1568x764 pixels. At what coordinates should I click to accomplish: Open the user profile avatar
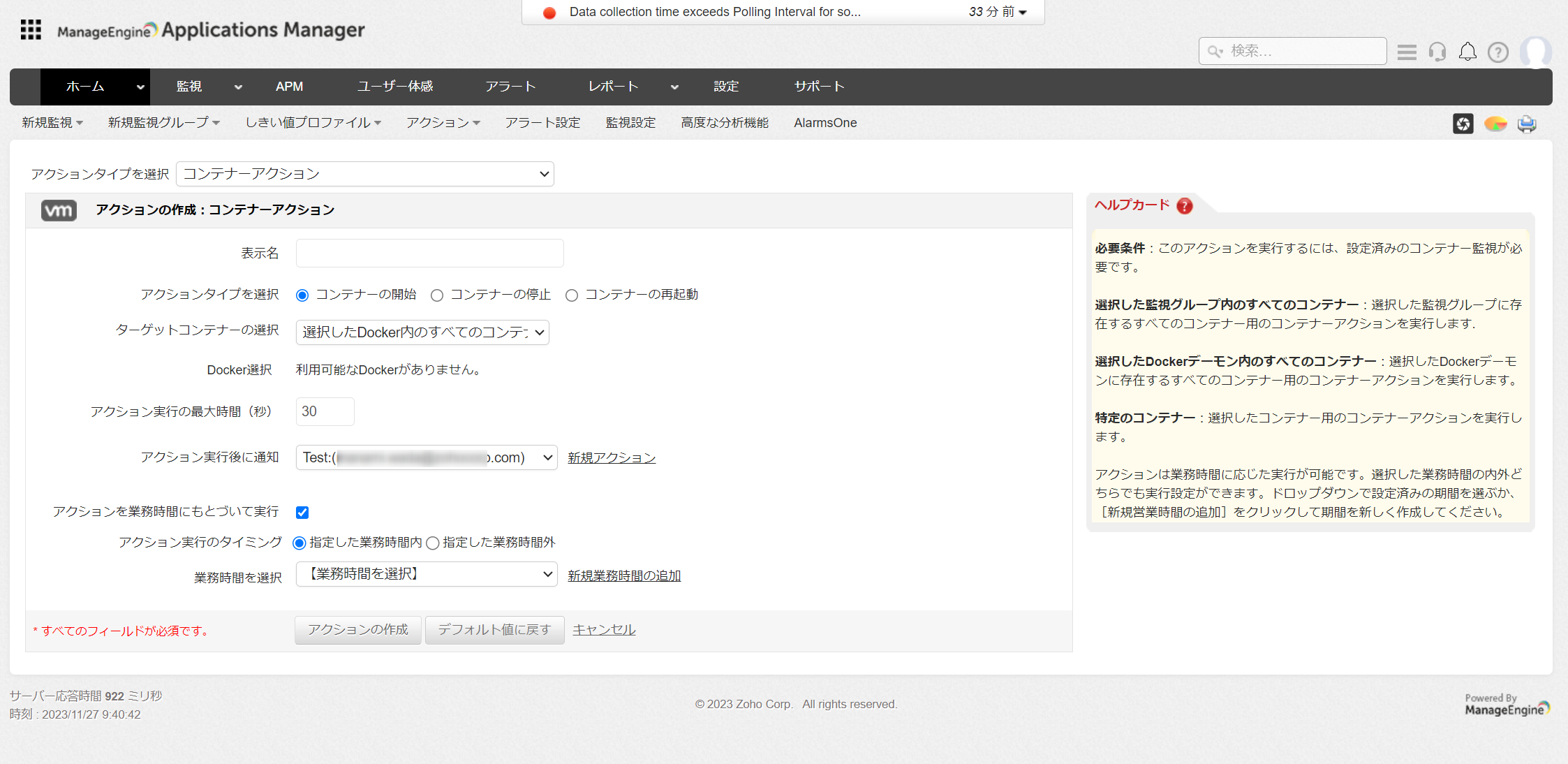click(1535, 52)
